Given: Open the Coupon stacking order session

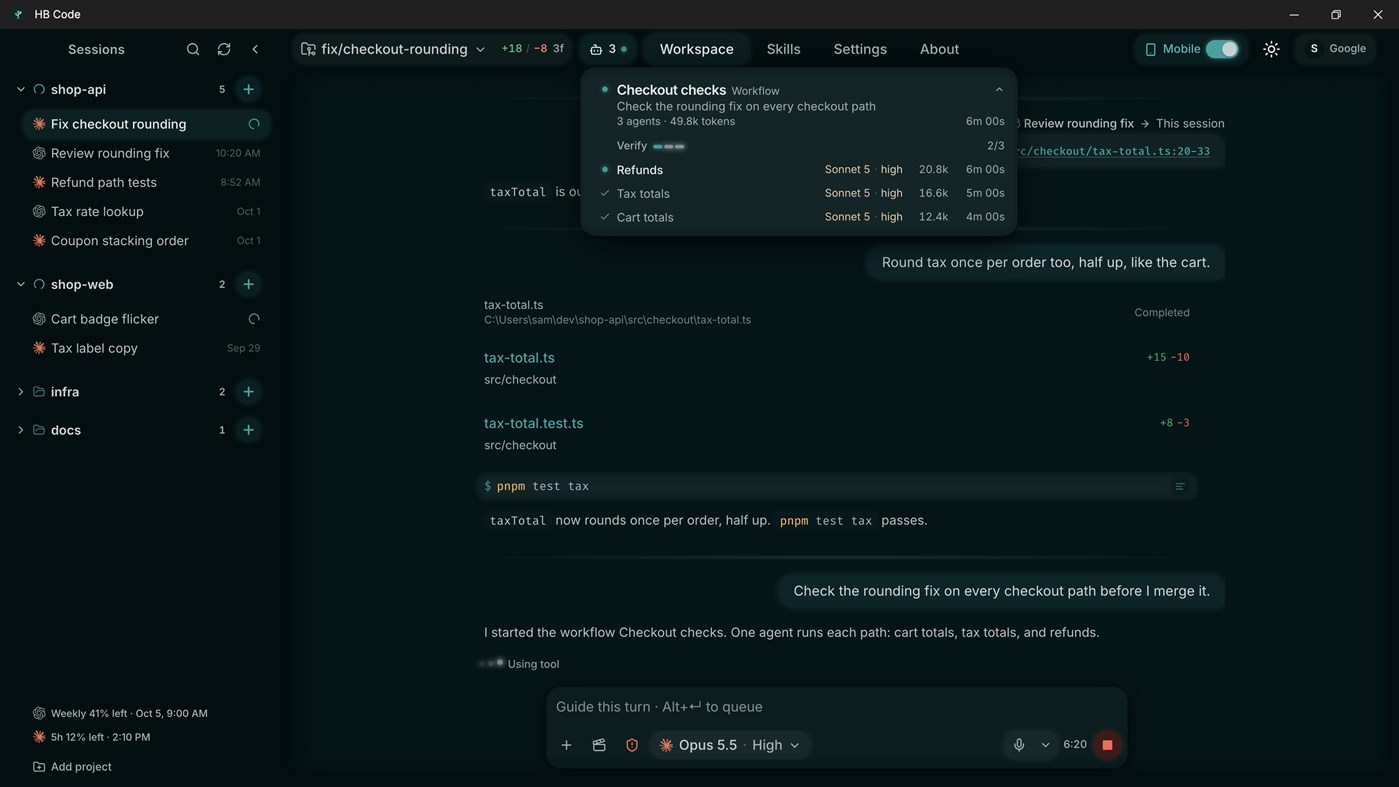Looking at the screenshot, I should tap(146, 241).
